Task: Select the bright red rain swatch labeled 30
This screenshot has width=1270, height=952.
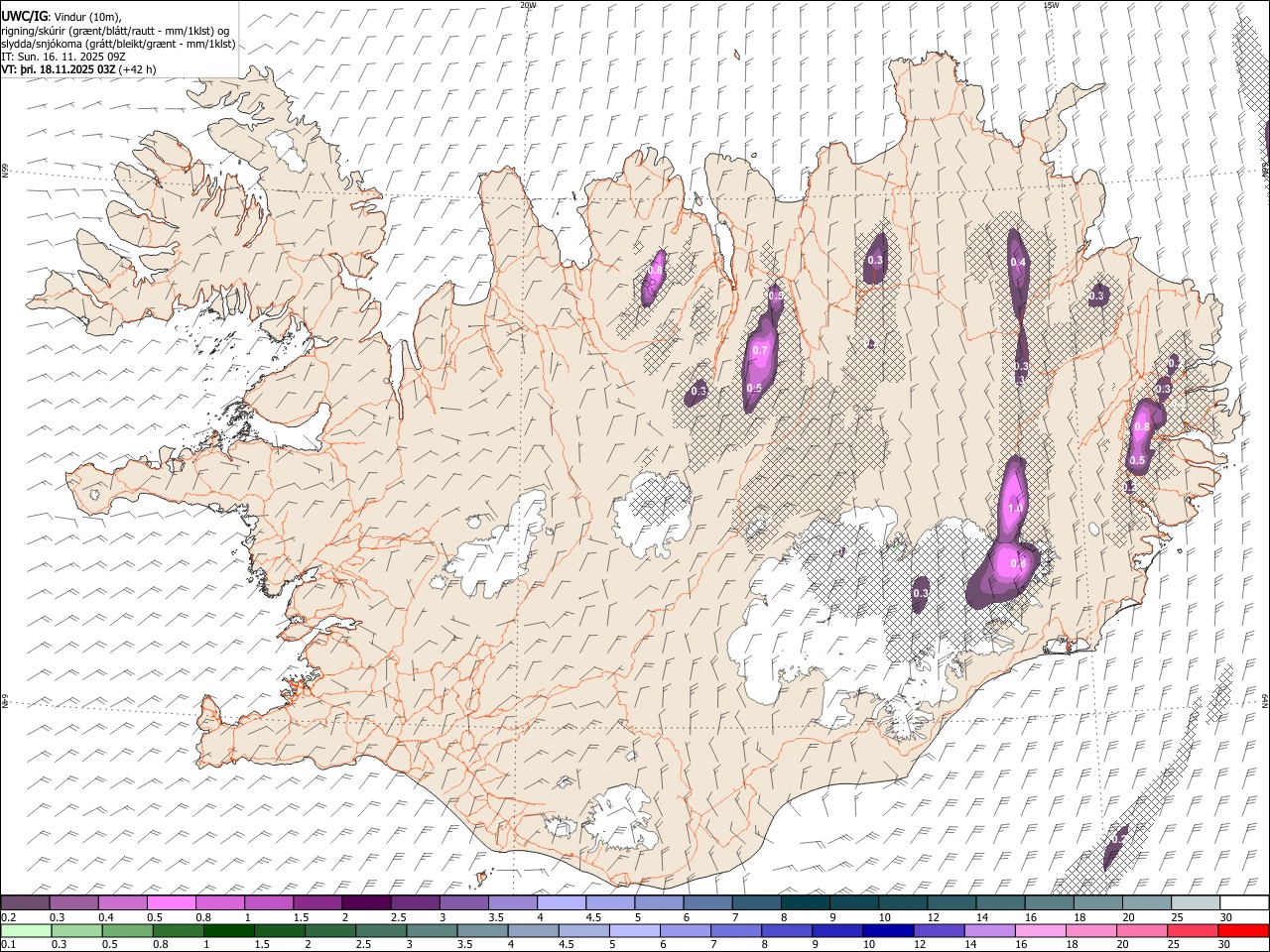Action: pos(1244,930)
